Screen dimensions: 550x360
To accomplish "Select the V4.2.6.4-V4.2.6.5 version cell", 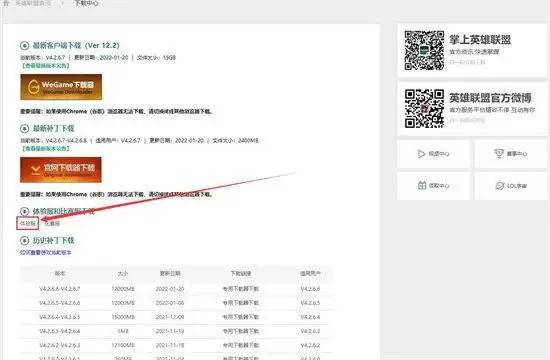I will coord(60,317).
